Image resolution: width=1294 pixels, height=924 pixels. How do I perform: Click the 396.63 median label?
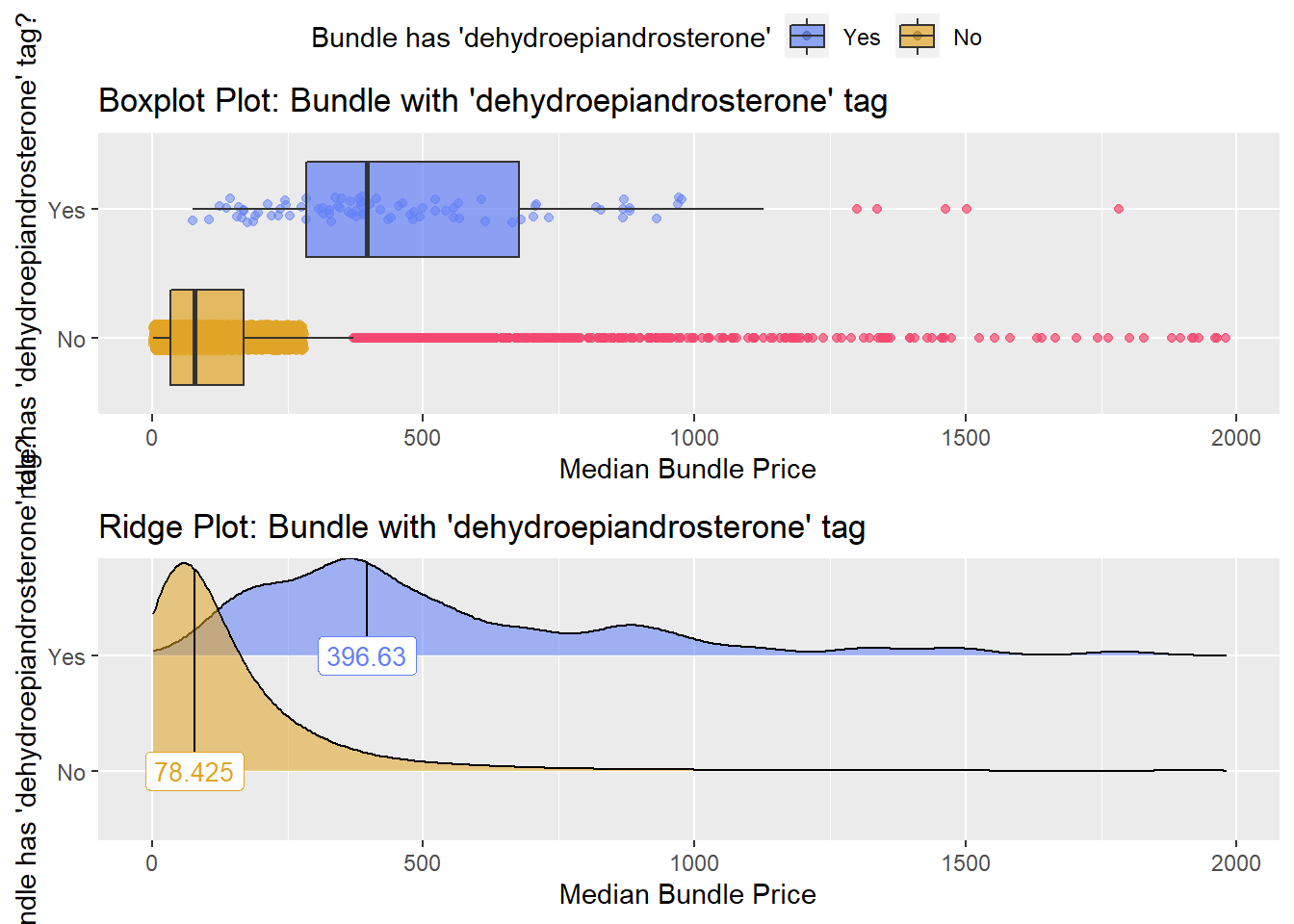pyautogui.click(x=367, y=656)
